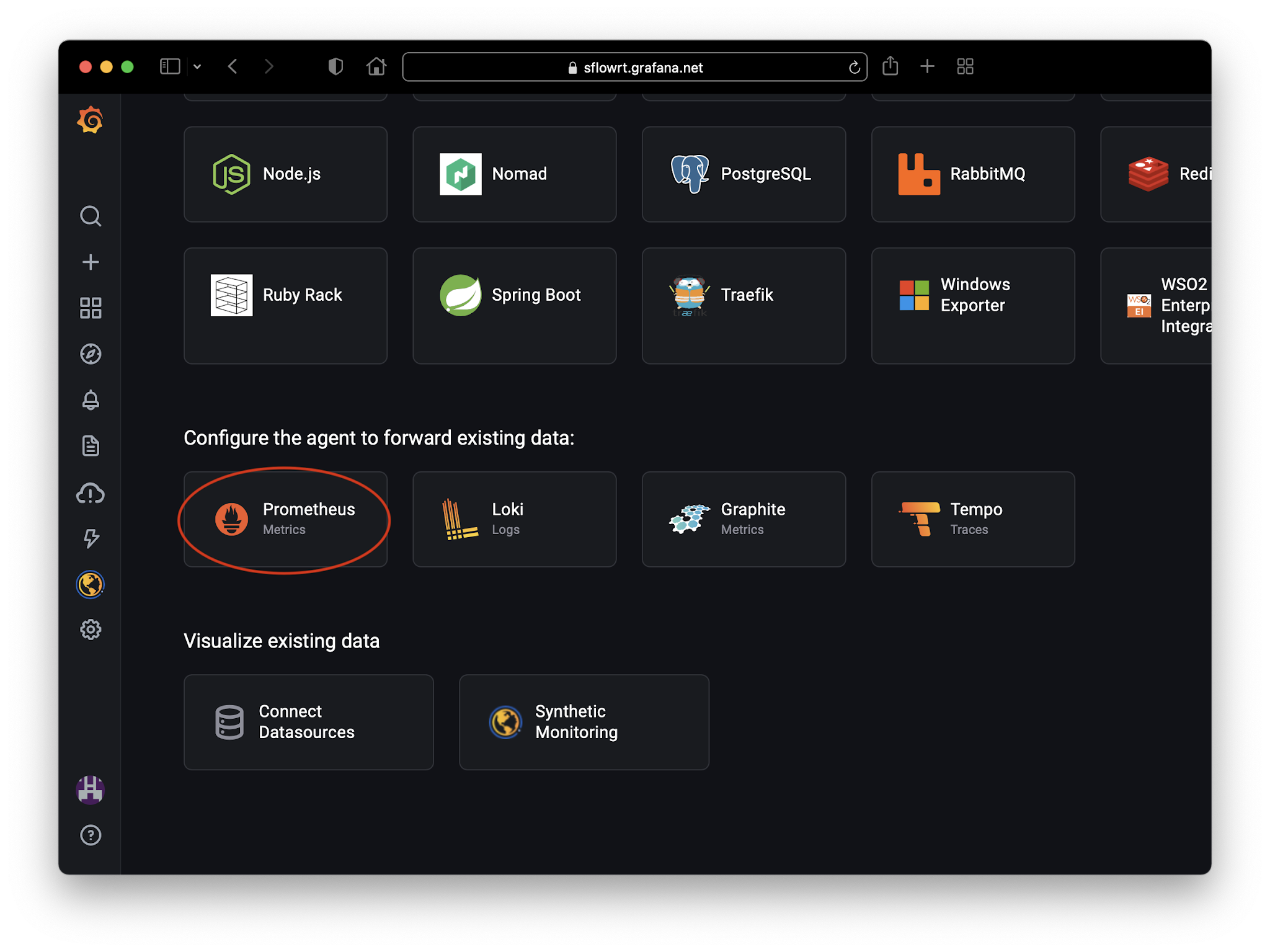Go forward with the Safari forward arrow
The width and height of the screenshot is (1270, 952).
click(269, 66)
